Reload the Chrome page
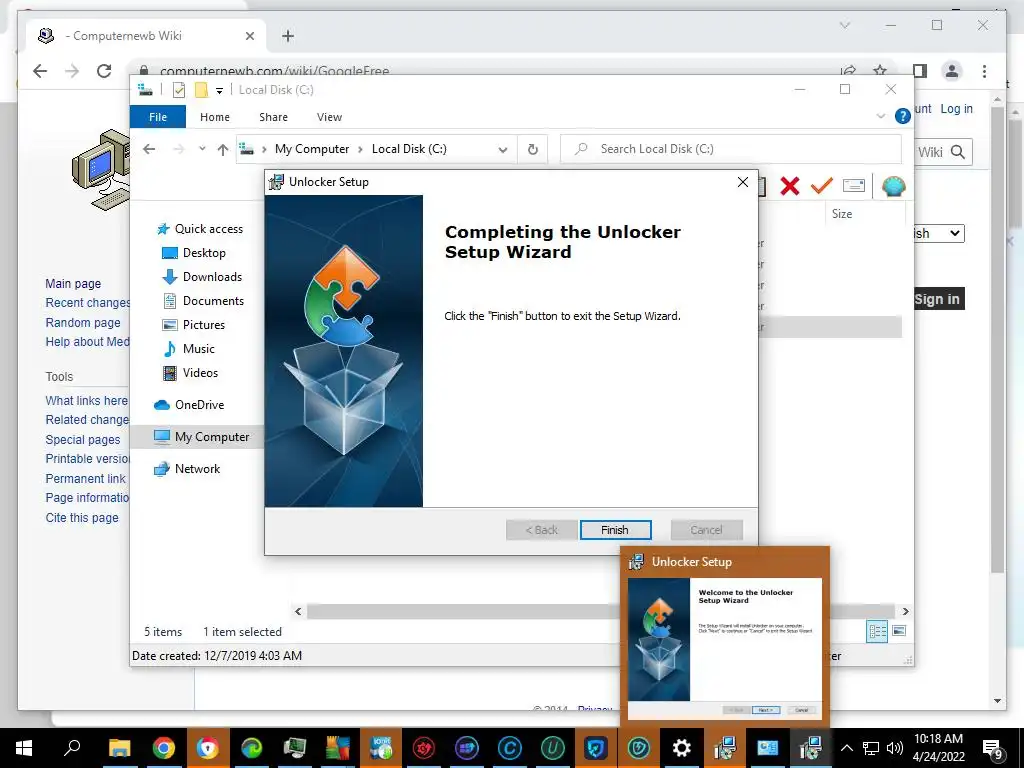Screen dimensions: 1024x768 (104, 71)
